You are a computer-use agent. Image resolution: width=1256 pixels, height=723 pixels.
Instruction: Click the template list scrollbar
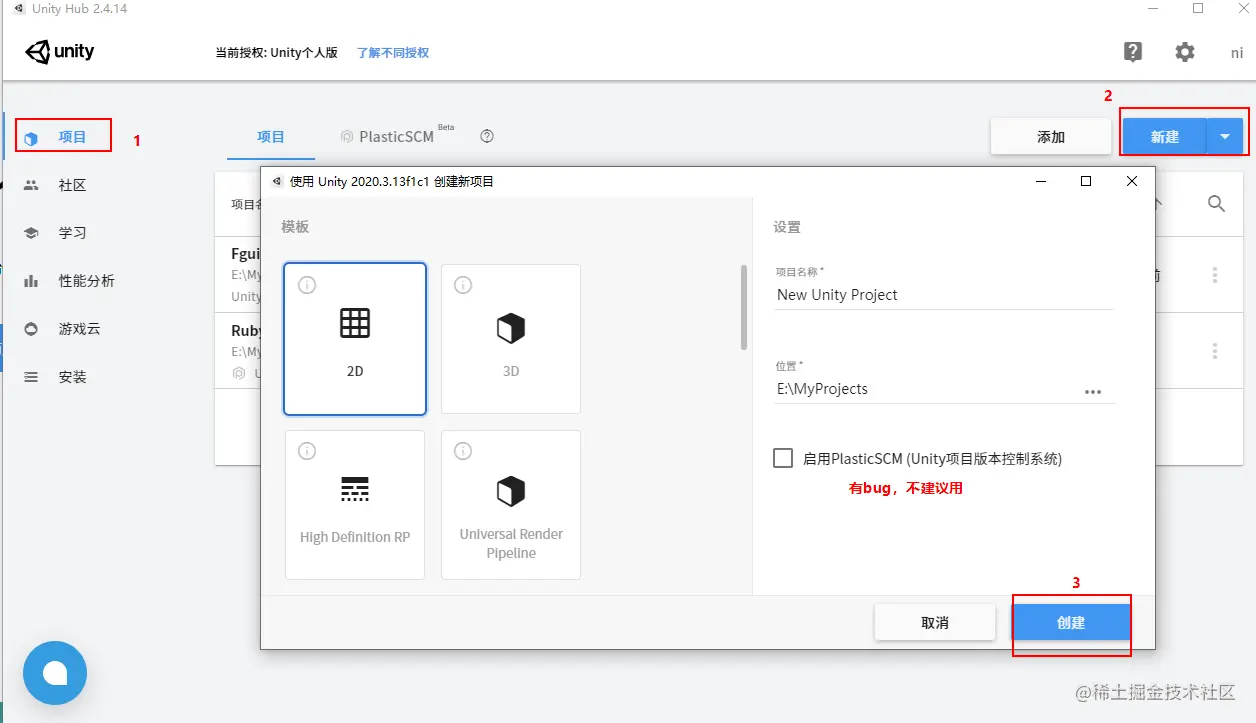coord(744,307)
